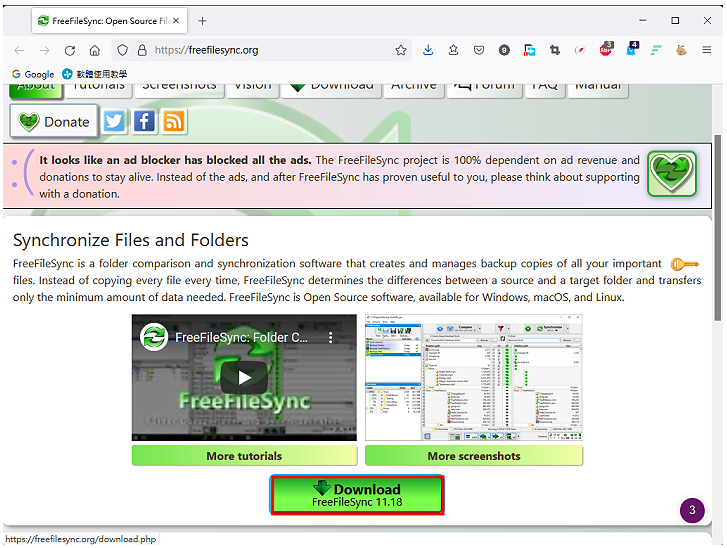Click the padlock site security icon
The width and height of the screenshot is (727, 548).
pos(142,50)
